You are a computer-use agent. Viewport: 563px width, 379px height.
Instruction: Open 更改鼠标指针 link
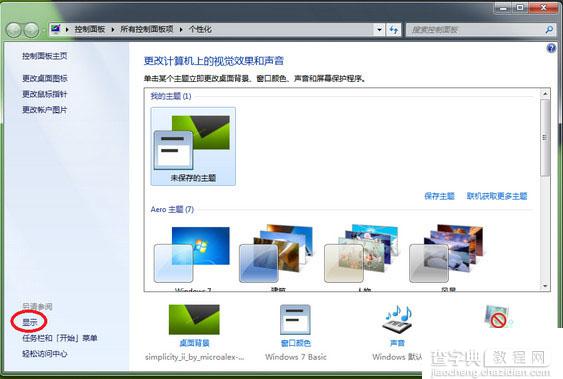coord(45,94)
